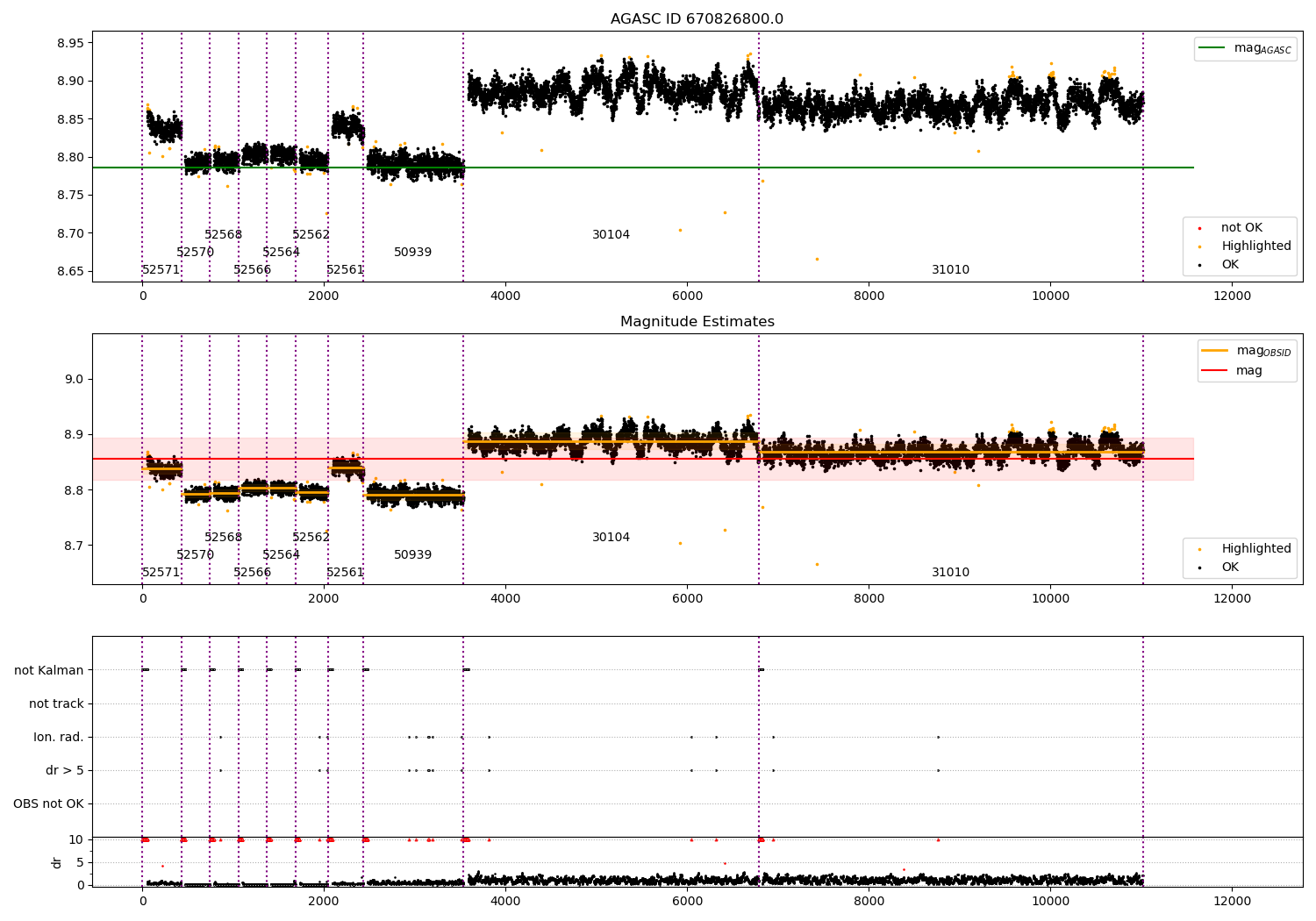This screenshot has width=1316, height=921.
Task: Click the rotated "dr" y-axis label
Action: (x=57, y=862)
